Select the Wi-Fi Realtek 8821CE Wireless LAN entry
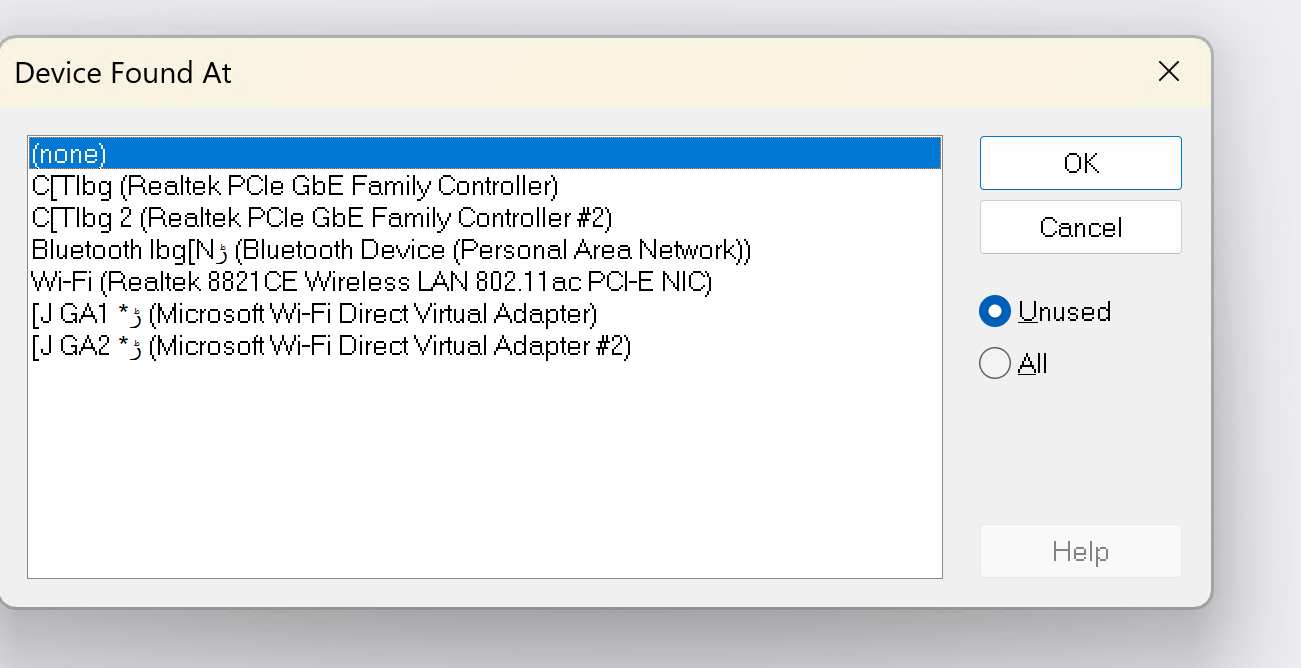The width and height of the screenshot is (1301, 668). pyautogui.click(x=371, y=282)
